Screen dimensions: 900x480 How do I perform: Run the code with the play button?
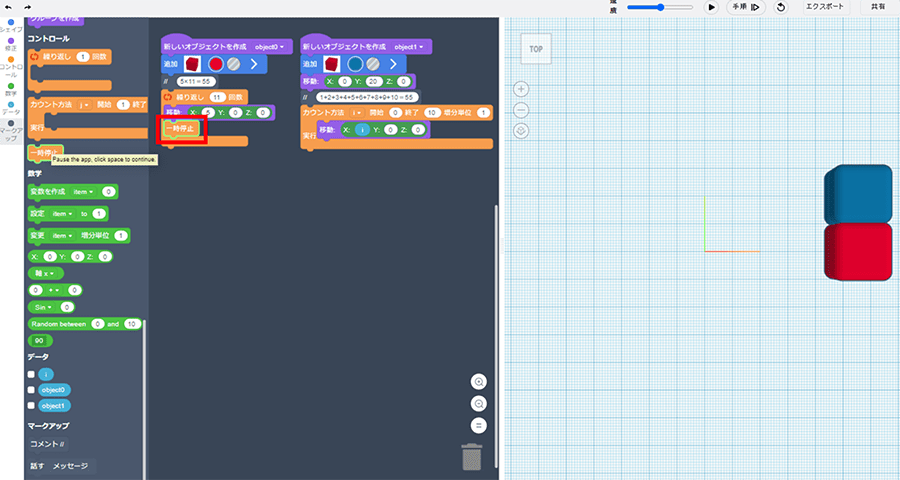coord(711,7)
